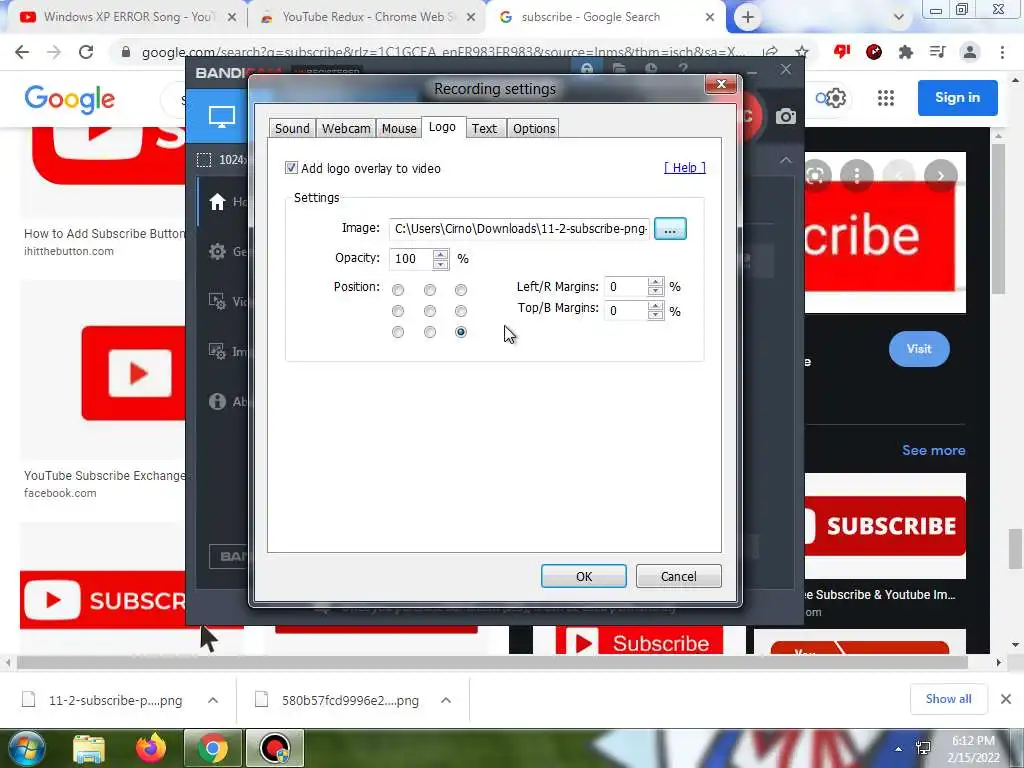This screenshot has width=1024, height=768.
Task: Open Chrome media control icon
Action: 938,52
